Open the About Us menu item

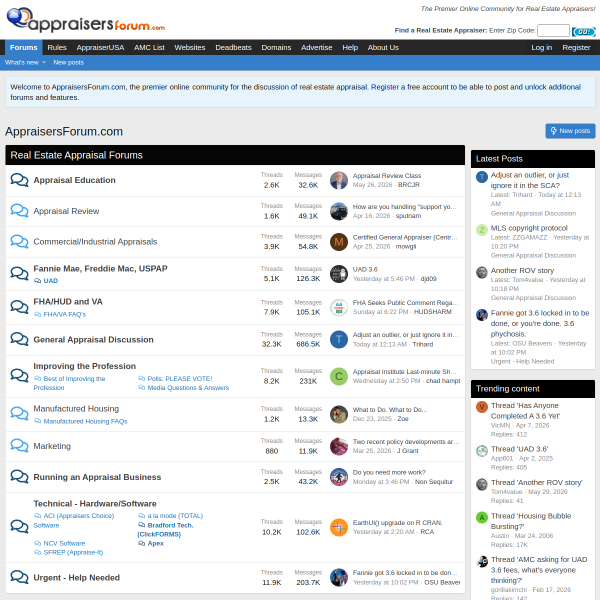pyautogui.click(x=383, y=47)
